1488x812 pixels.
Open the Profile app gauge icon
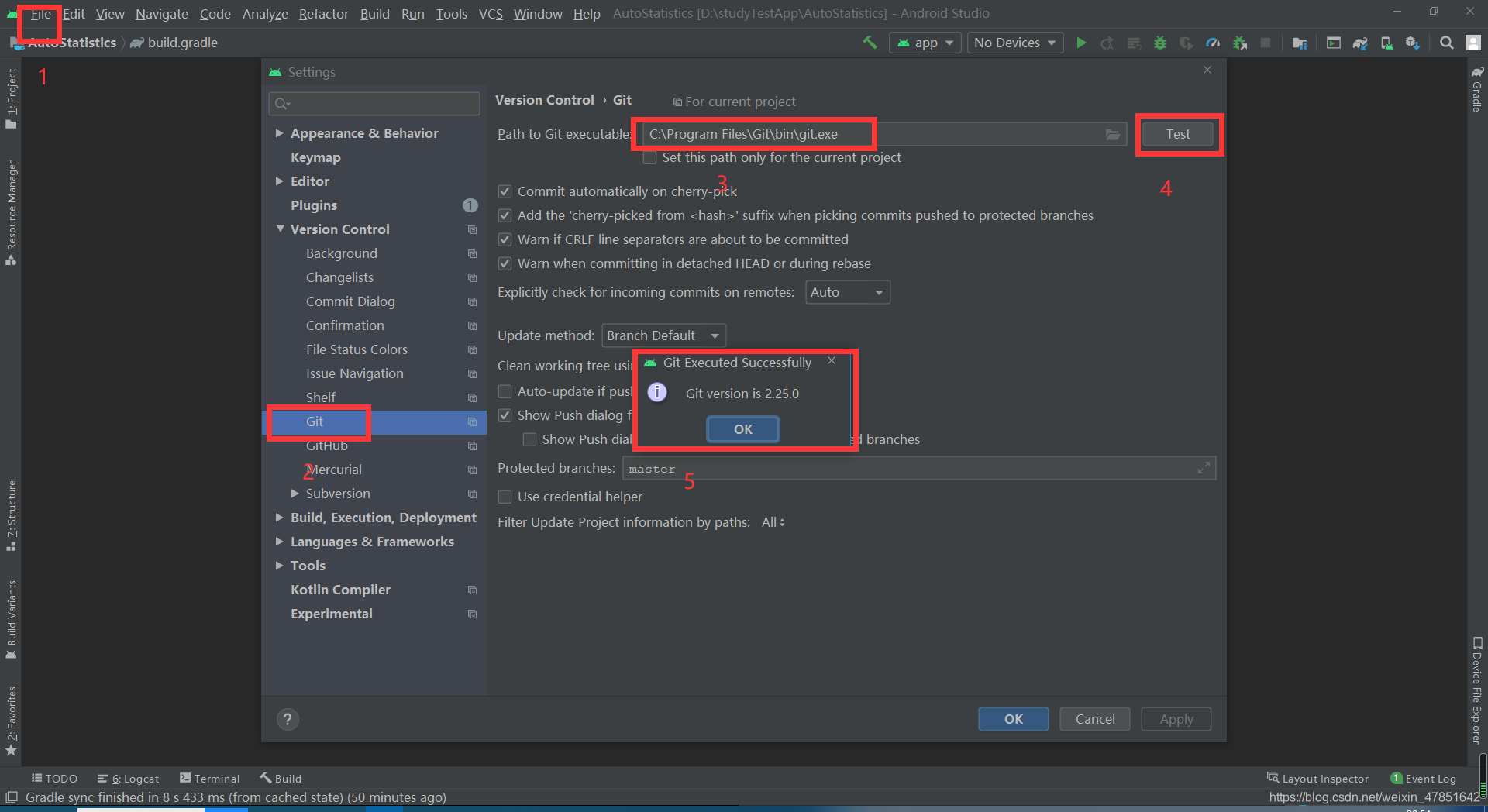tap(1213, 43)
